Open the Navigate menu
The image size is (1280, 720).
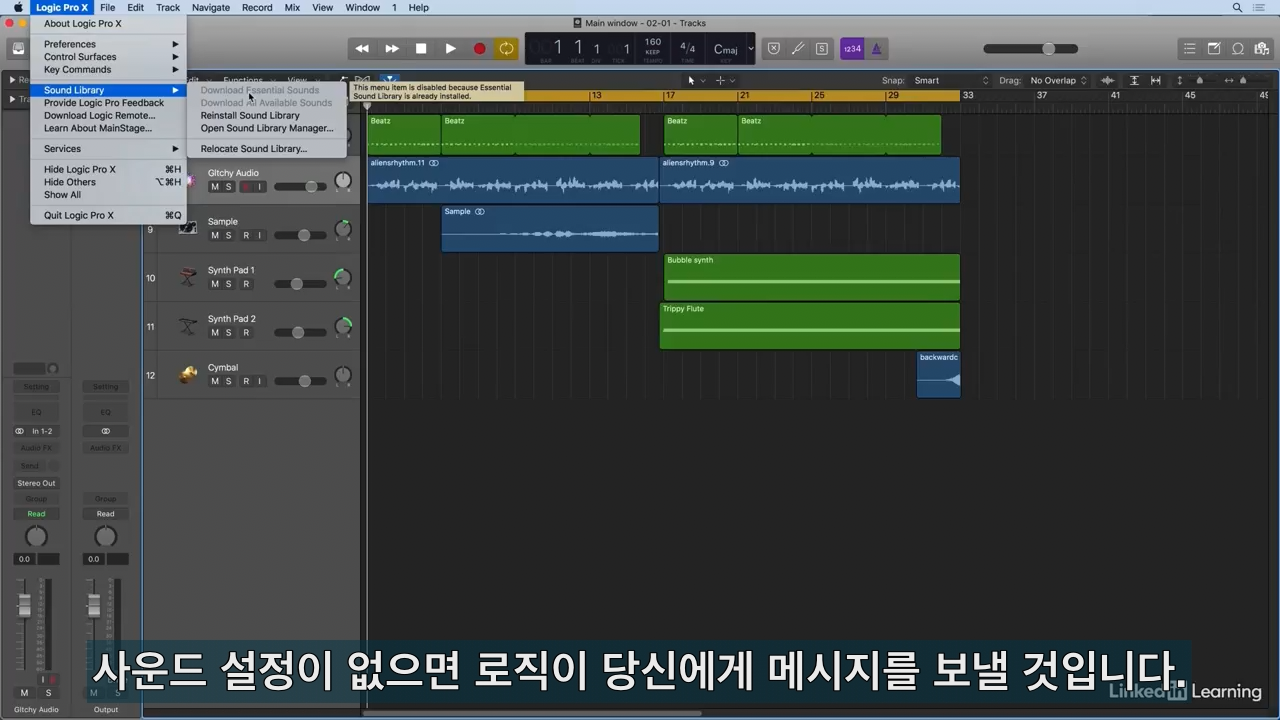point(211,7)
